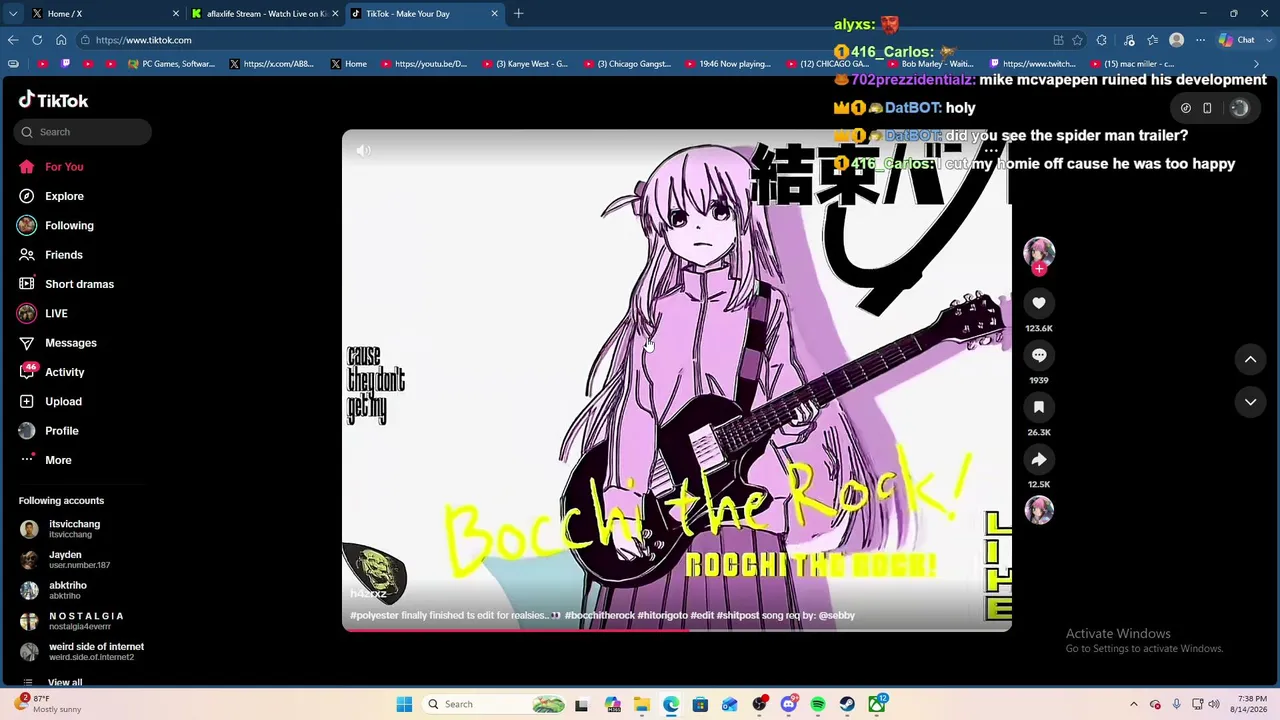Switch to the Home / X tab

[x=104, y=14]
